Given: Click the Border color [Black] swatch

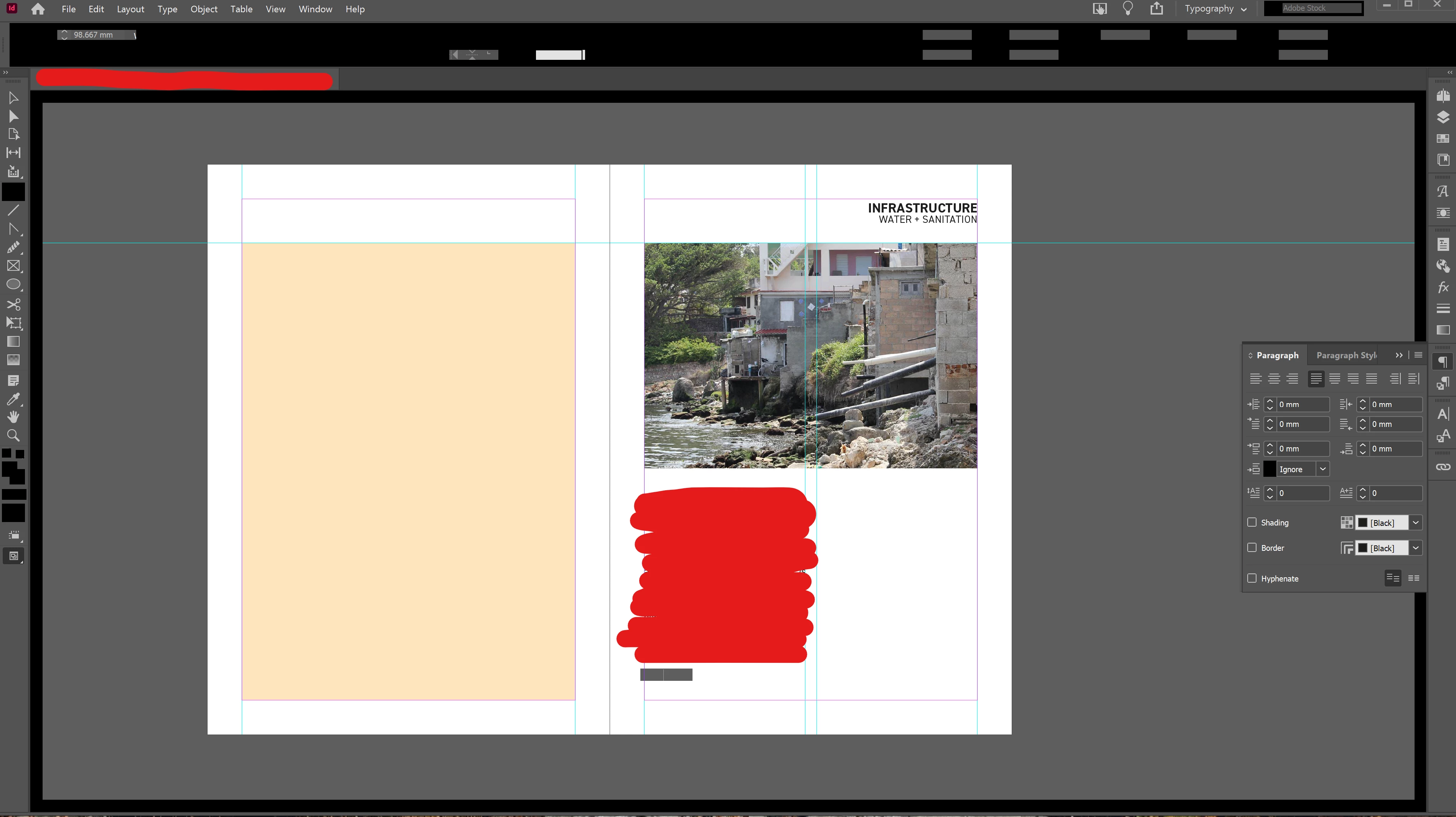Looking at the screenshot, I should click(1382, 548).
